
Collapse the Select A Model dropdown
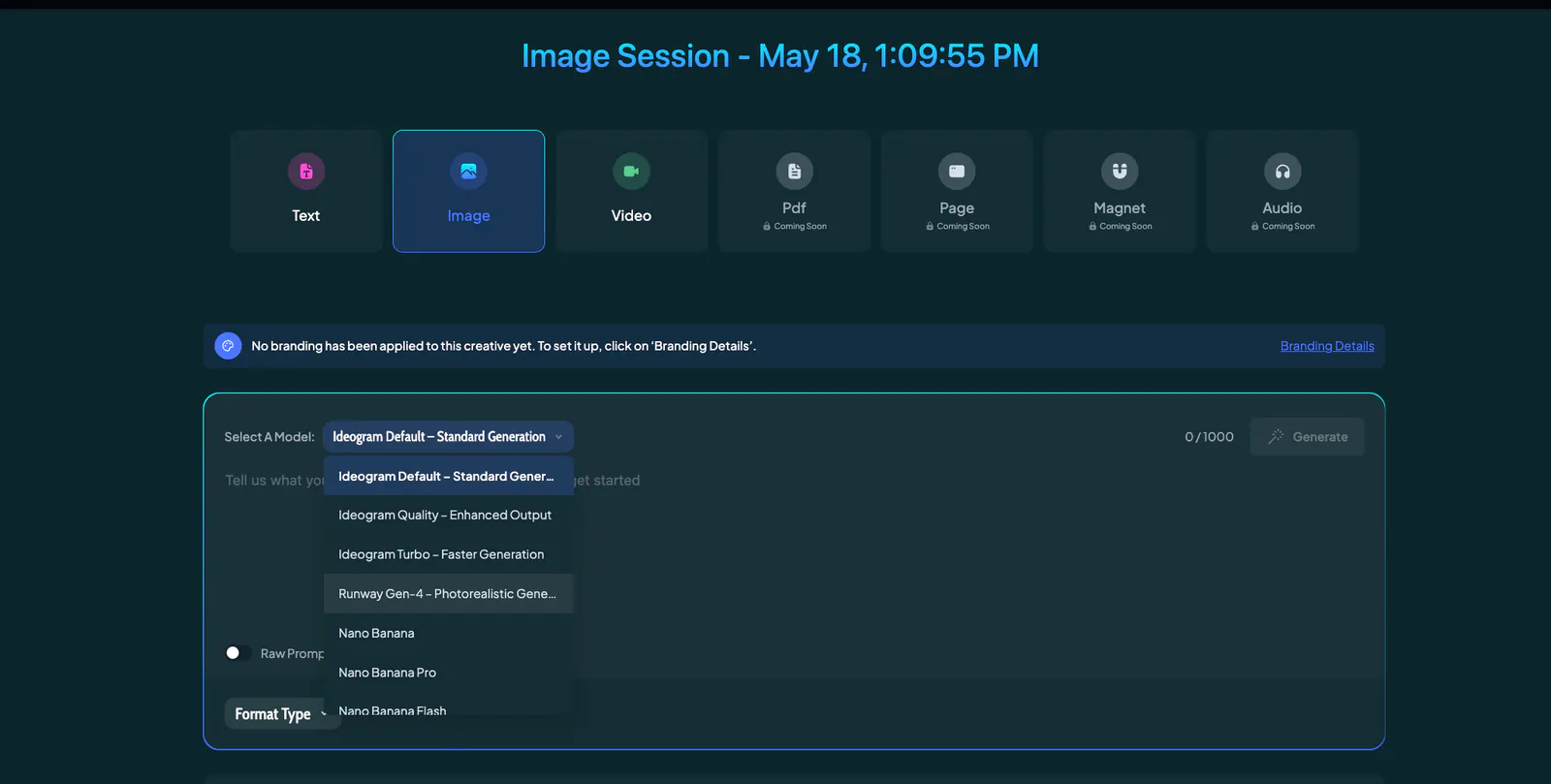pyautogui.click(x=448, y=437)
